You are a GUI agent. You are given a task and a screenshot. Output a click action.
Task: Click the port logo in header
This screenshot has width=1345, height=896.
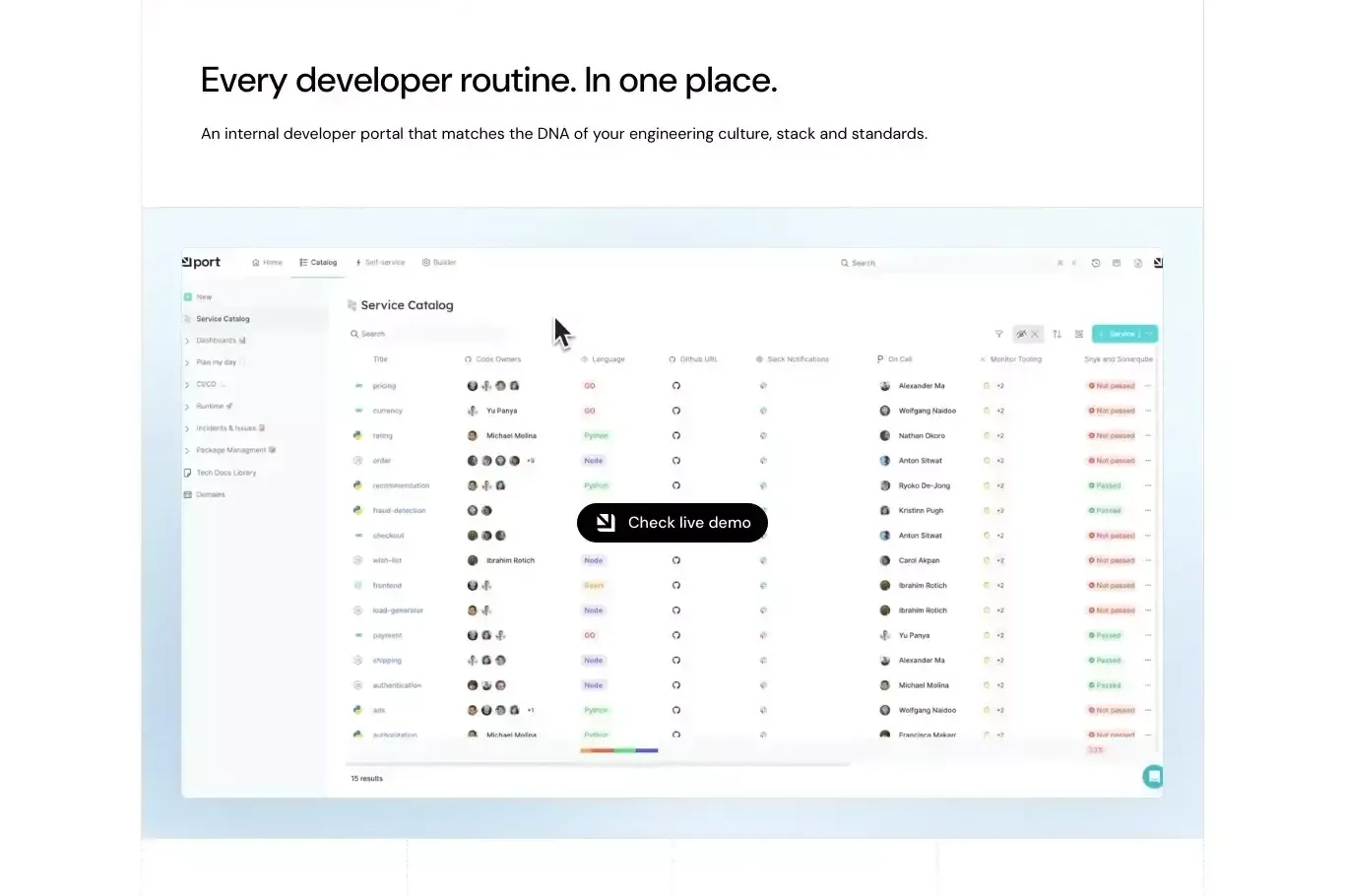click(x=201, y=262)
